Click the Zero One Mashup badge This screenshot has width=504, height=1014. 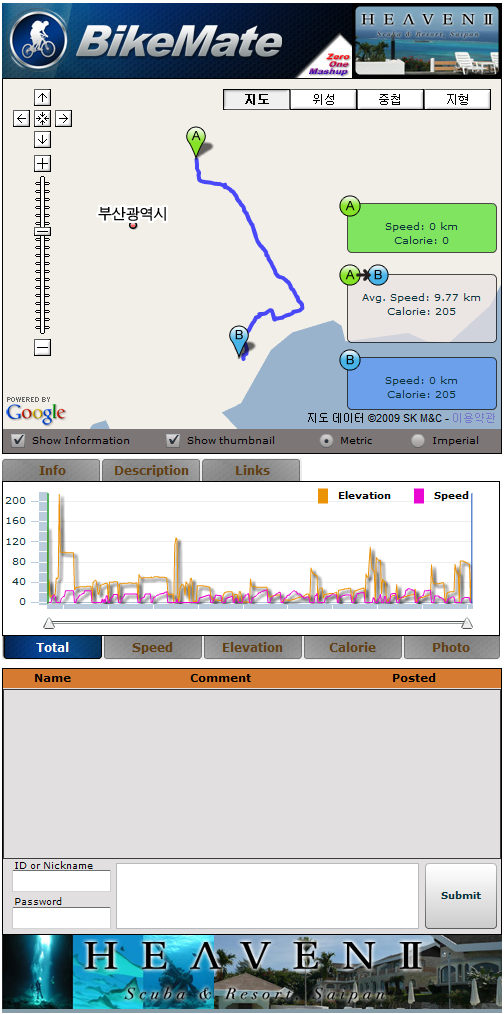pos(330,61)
